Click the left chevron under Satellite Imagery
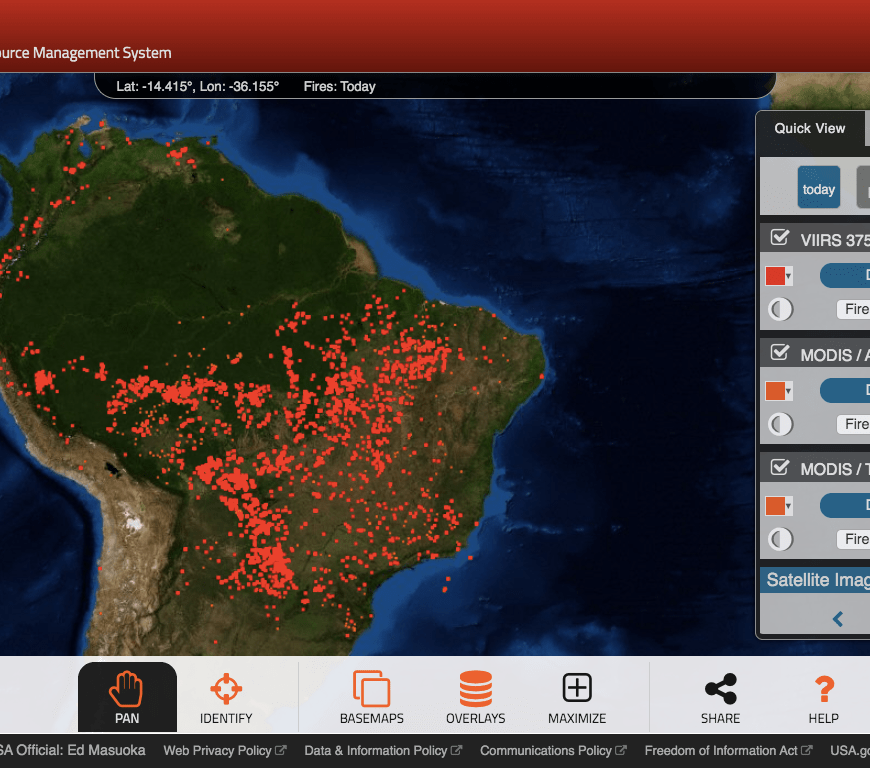The image size is (870, 768). click(838, 619)
